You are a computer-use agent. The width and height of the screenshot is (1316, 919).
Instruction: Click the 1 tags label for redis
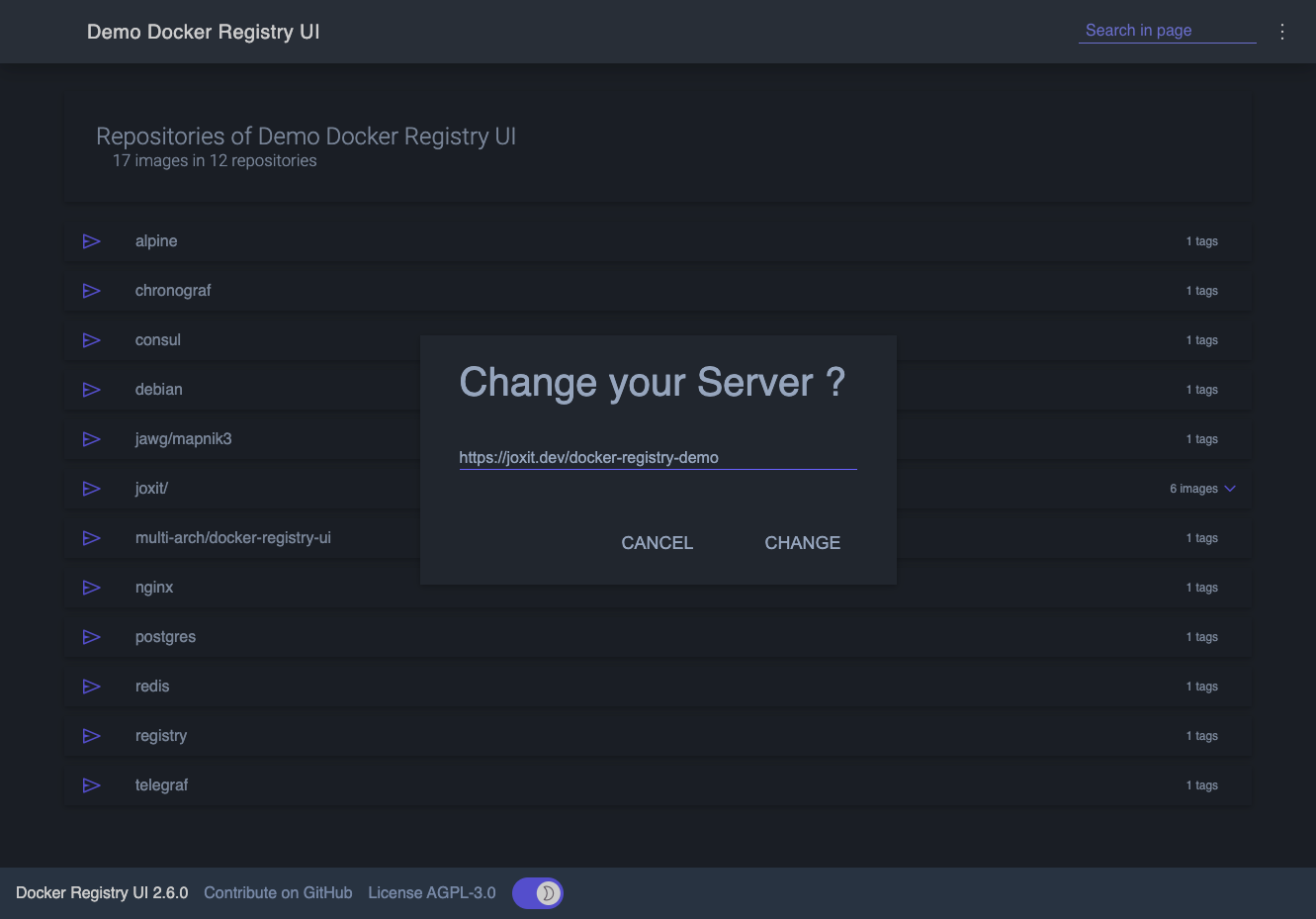pos(1201,687)
